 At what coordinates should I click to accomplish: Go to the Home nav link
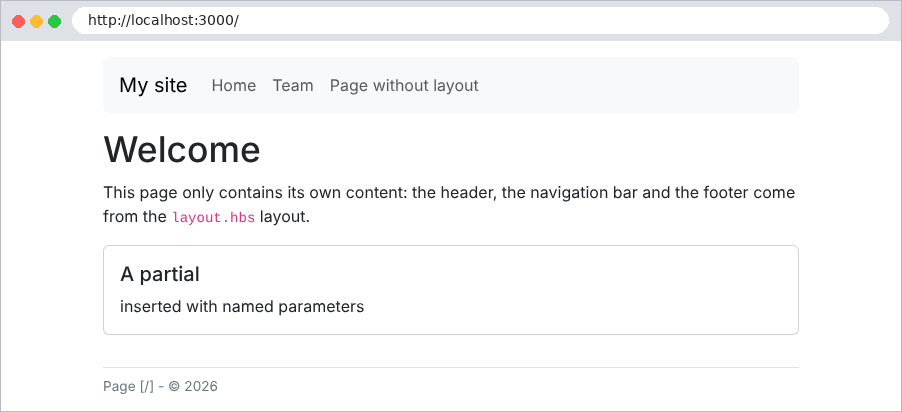click(234, 86)
